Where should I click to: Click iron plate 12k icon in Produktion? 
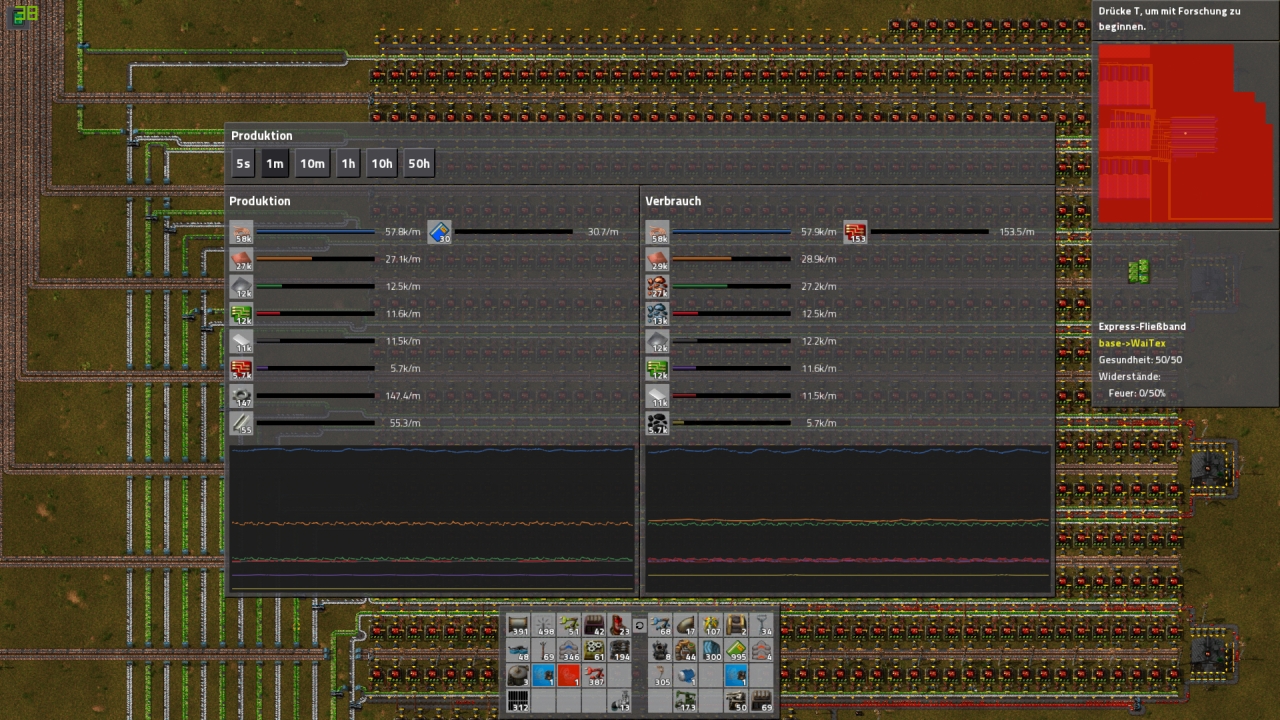pos(241,286)
